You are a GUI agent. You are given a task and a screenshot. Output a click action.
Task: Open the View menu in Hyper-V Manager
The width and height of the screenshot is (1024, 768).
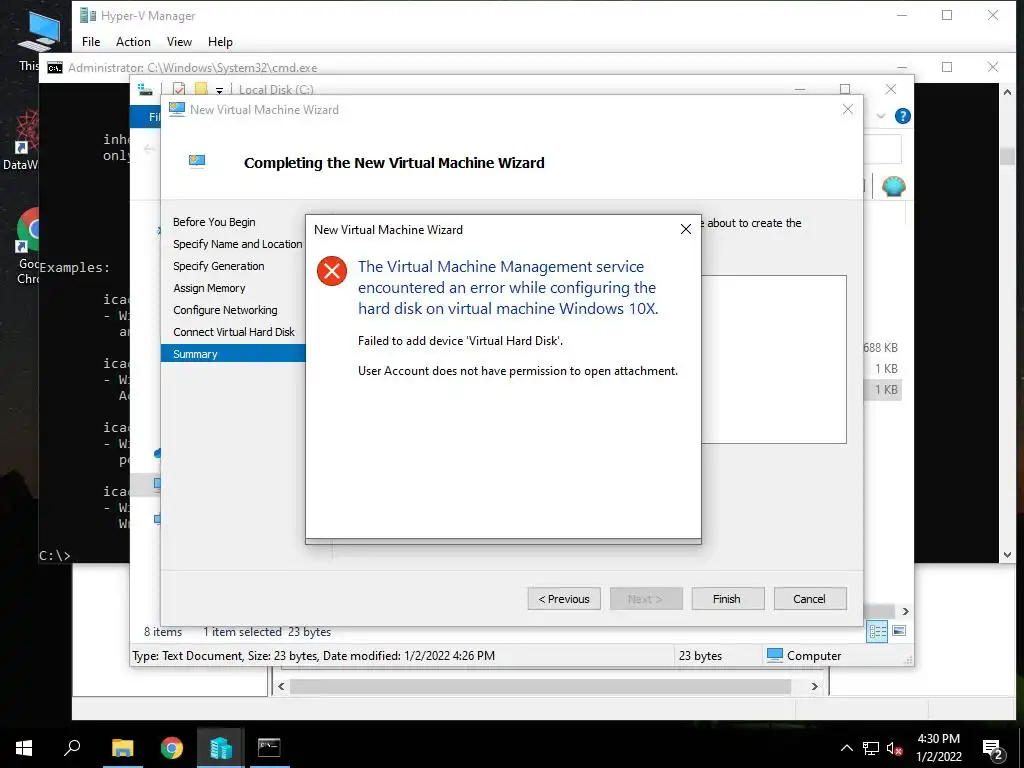click(x=179, y=42)
